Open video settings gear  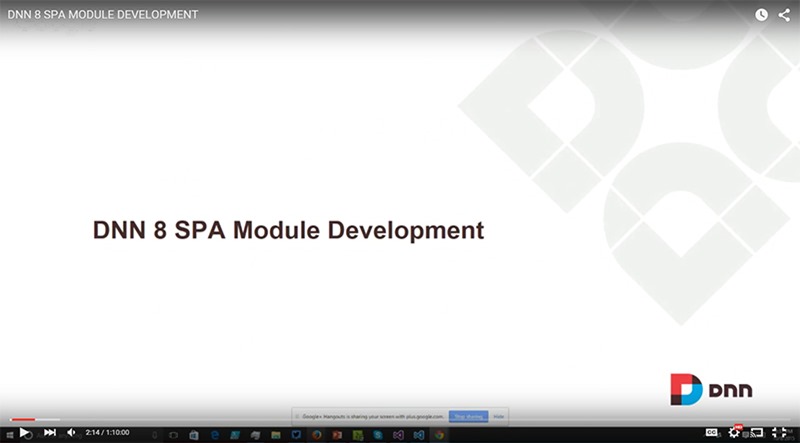pyautogui.click(x=734, y=433)
